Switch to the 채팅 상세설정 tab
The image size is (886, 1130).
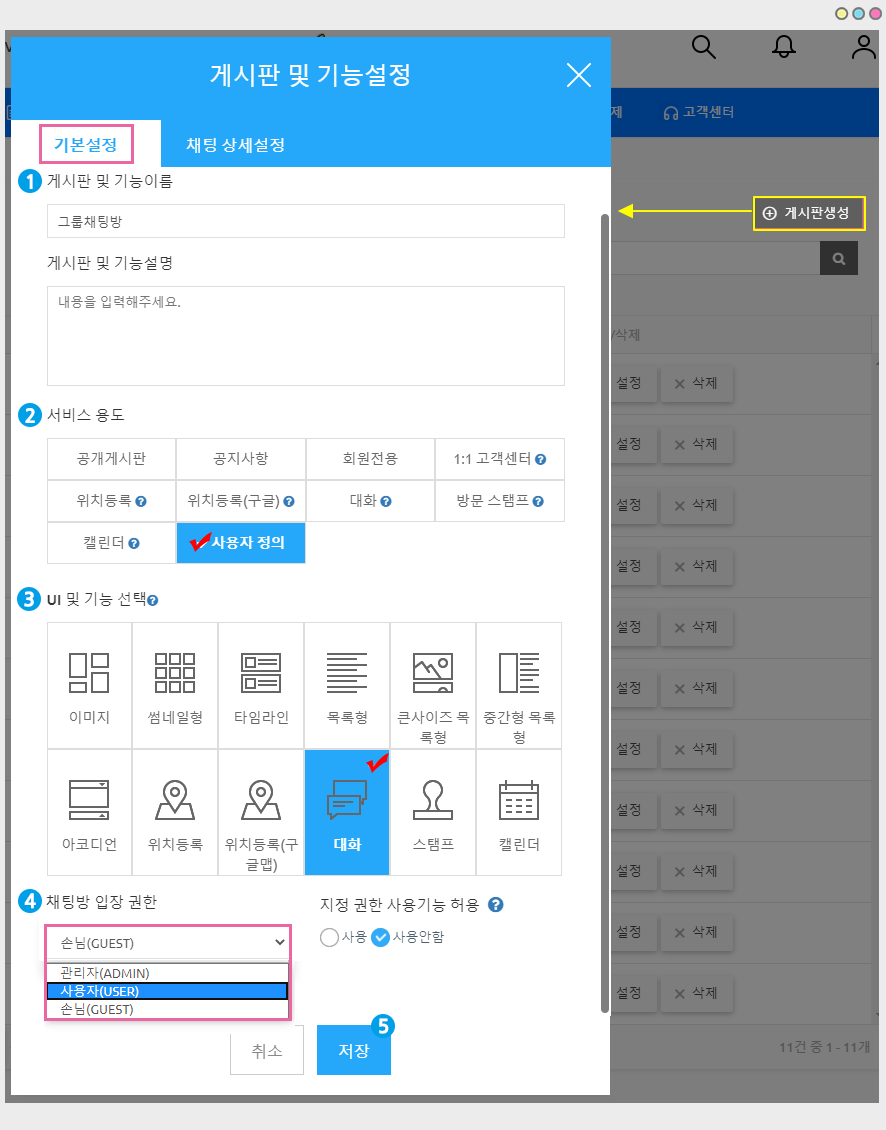236,145
